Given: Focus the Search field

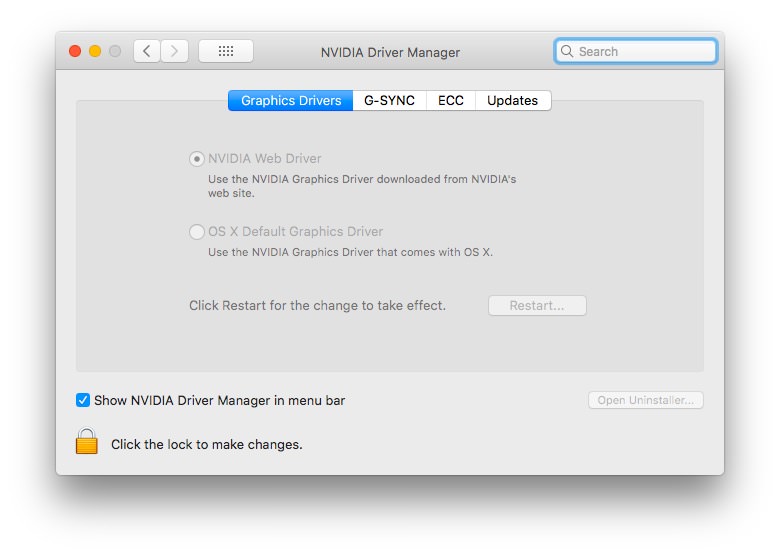Looking at the screenshot, I should click(636, 51).
